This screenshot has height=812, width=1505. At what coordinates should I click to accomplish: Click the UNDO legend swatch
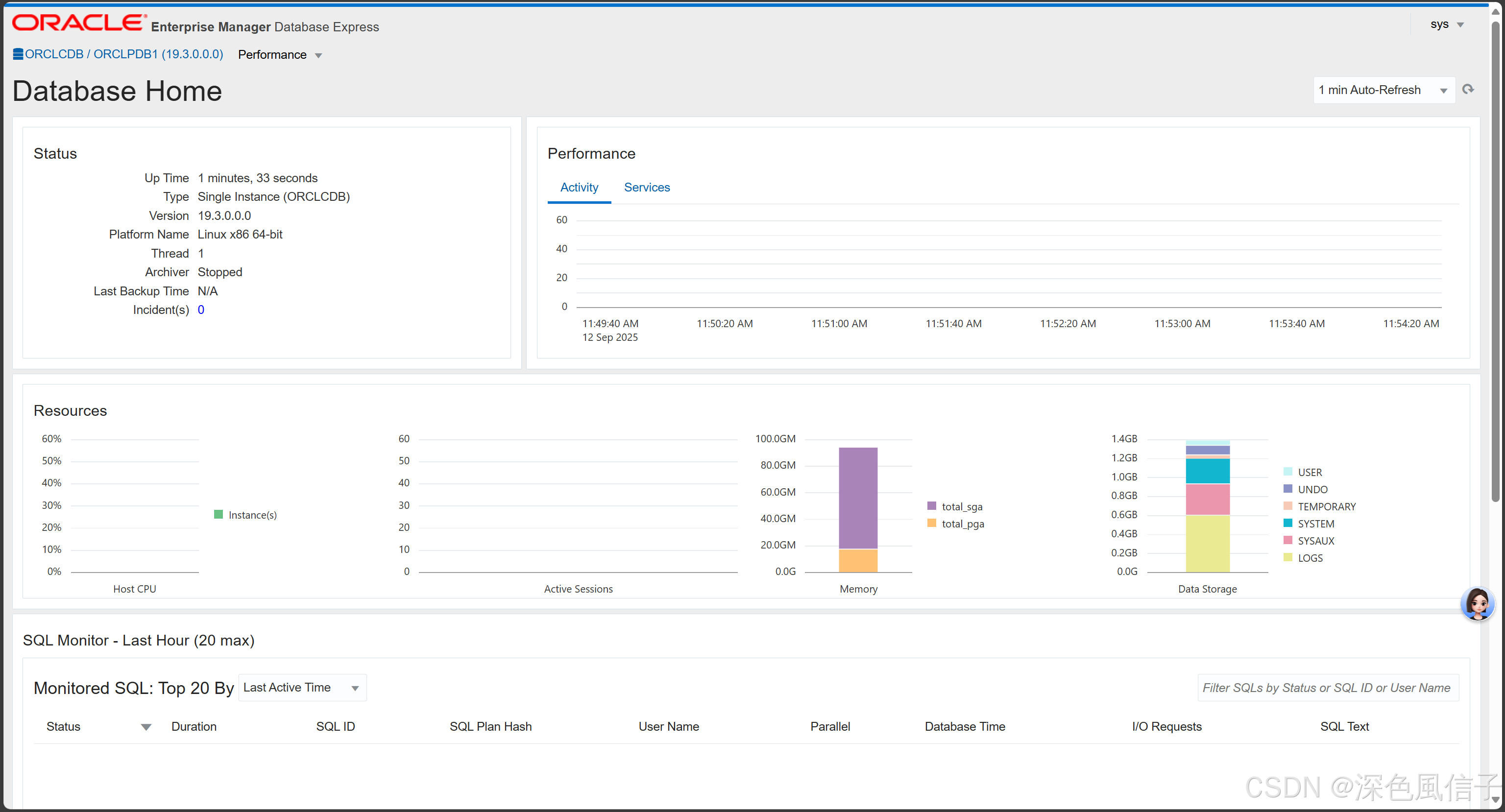coord(1287,488)
